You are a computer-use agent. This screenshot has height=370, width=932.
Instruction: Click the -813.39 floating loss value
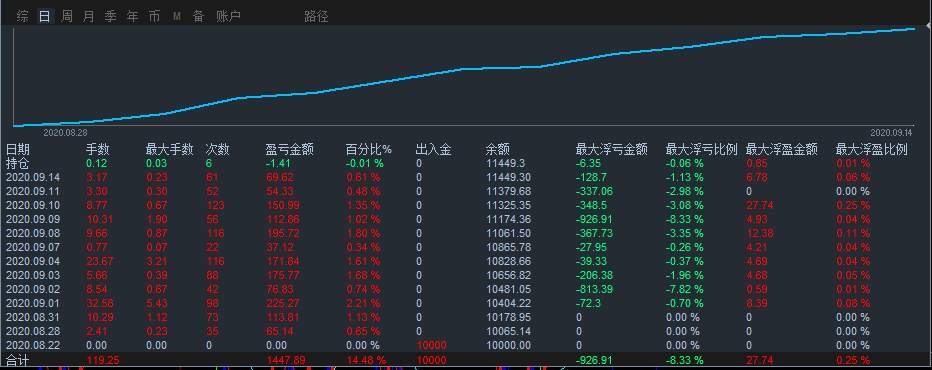pos(594,289)
